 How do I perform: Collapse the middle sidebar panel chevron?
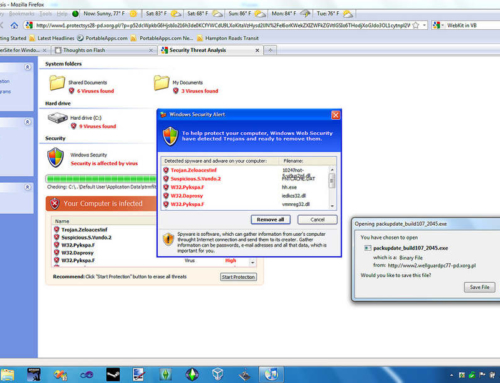[28, 122]
